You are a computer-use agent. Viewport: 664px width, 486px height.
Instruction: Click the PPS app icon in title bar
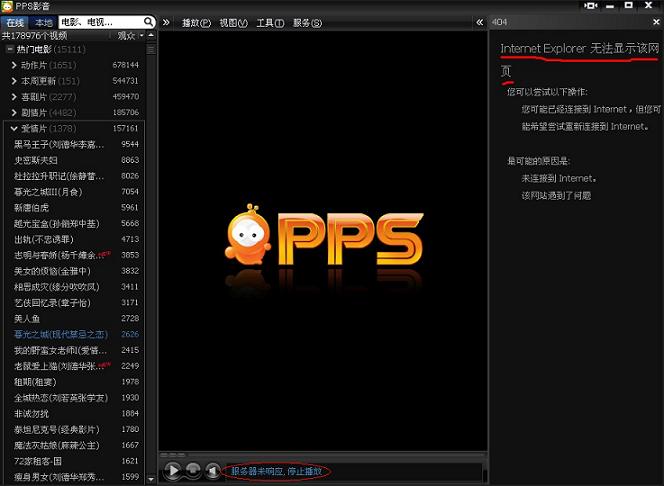click(x=9, y=6)
